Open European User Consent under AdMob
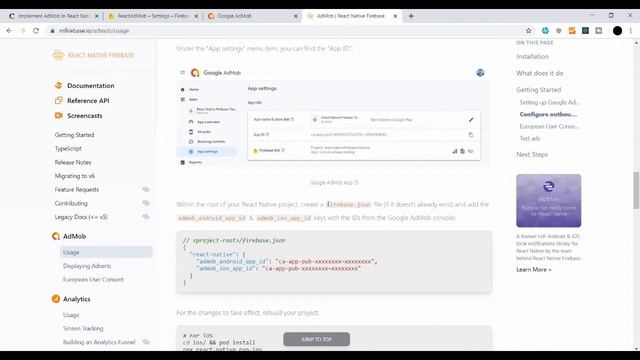Image resolution: width=640 pixels, height=360 pixels. coord(93,280)
